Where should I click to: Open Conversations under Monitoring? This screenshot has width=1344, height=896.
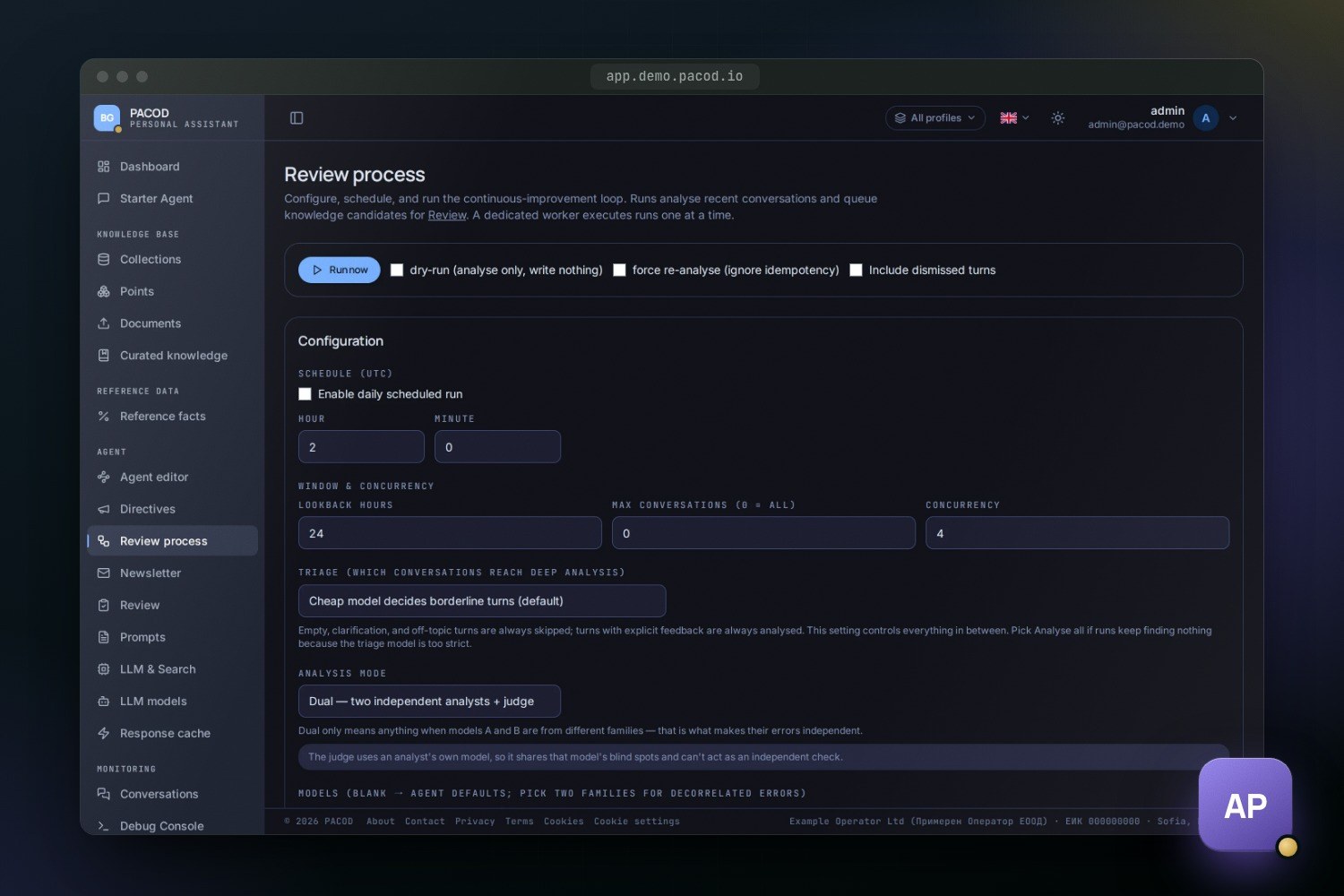172,794
